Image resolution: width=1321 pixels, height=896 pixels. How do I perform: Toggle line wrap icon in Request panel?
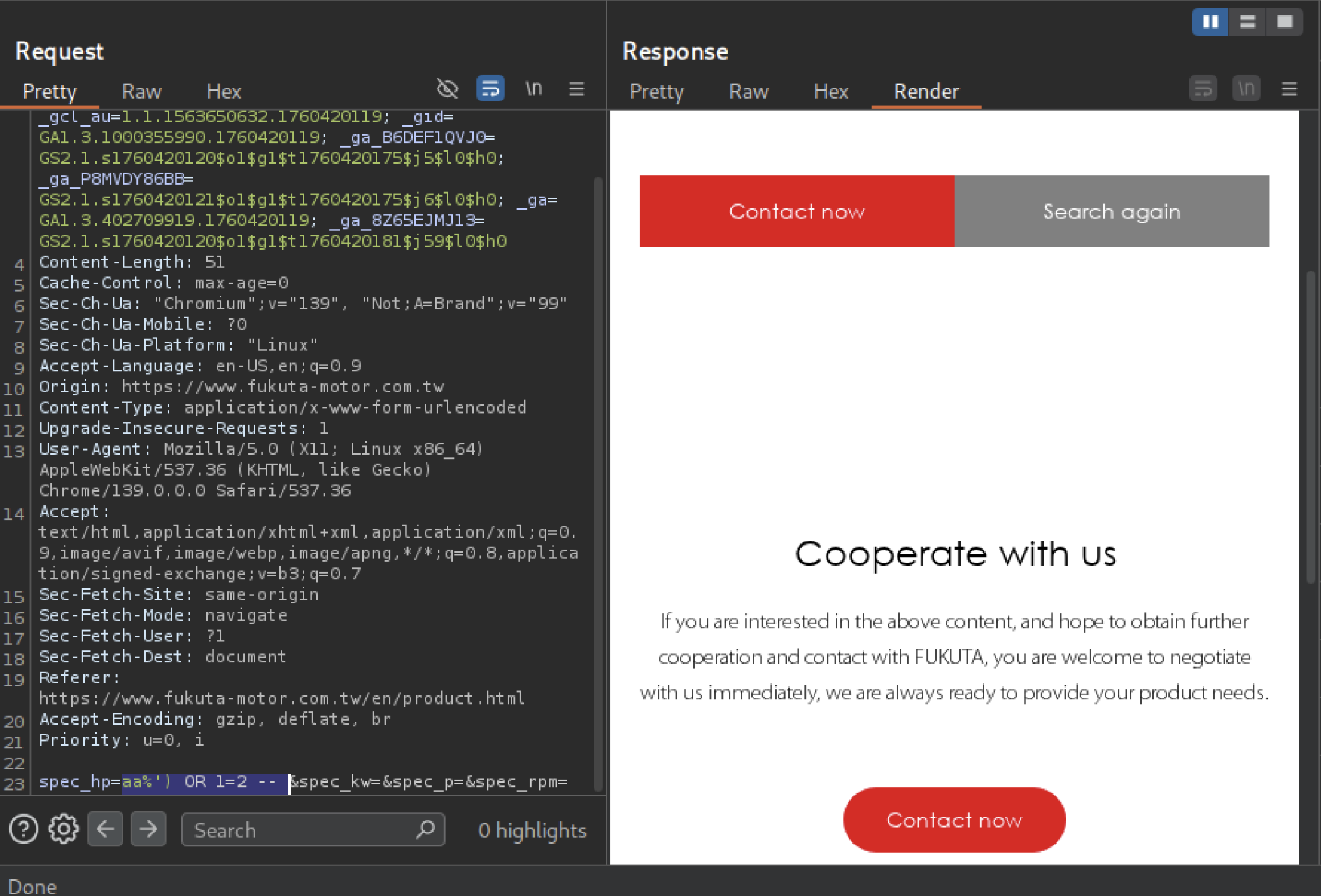[x=490, y=89]
